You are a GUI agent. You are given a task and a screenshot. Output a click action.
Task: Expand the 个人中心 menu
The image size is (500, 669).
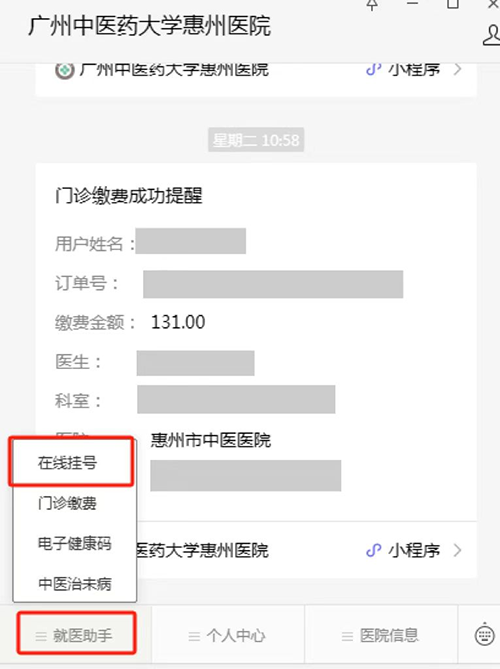(x=228, y=636)
